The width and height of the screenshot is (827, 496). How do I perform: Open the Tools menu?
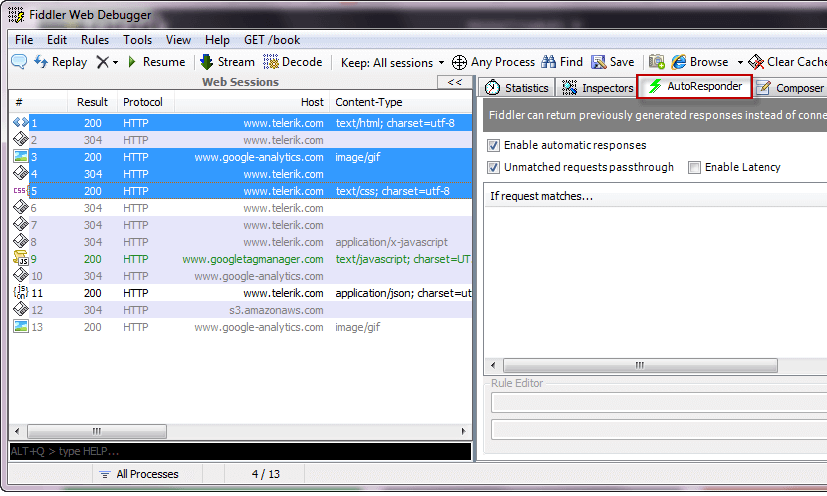pos(137,40)
